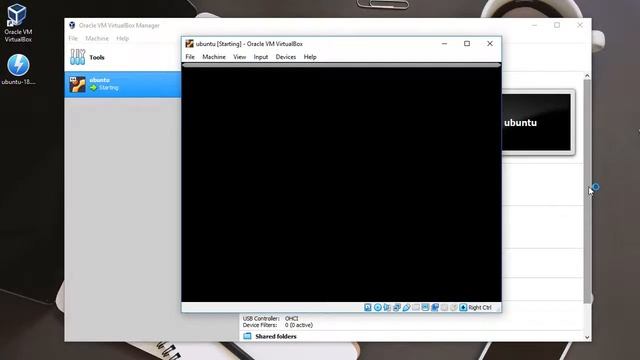This screenshot has height=360, width=640.
Task: Maximize the VirtualBox Manager window
Action: click(x=557, y=25)
